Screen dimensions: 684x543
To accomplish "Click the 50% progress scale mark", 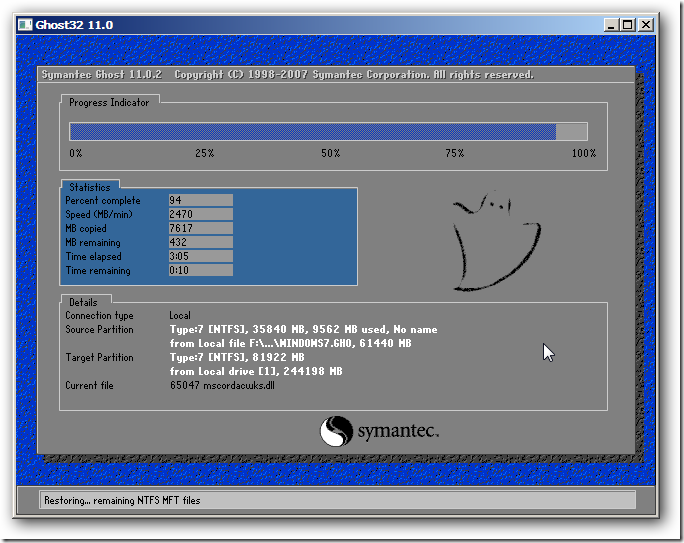I will [x=331, y=153].
